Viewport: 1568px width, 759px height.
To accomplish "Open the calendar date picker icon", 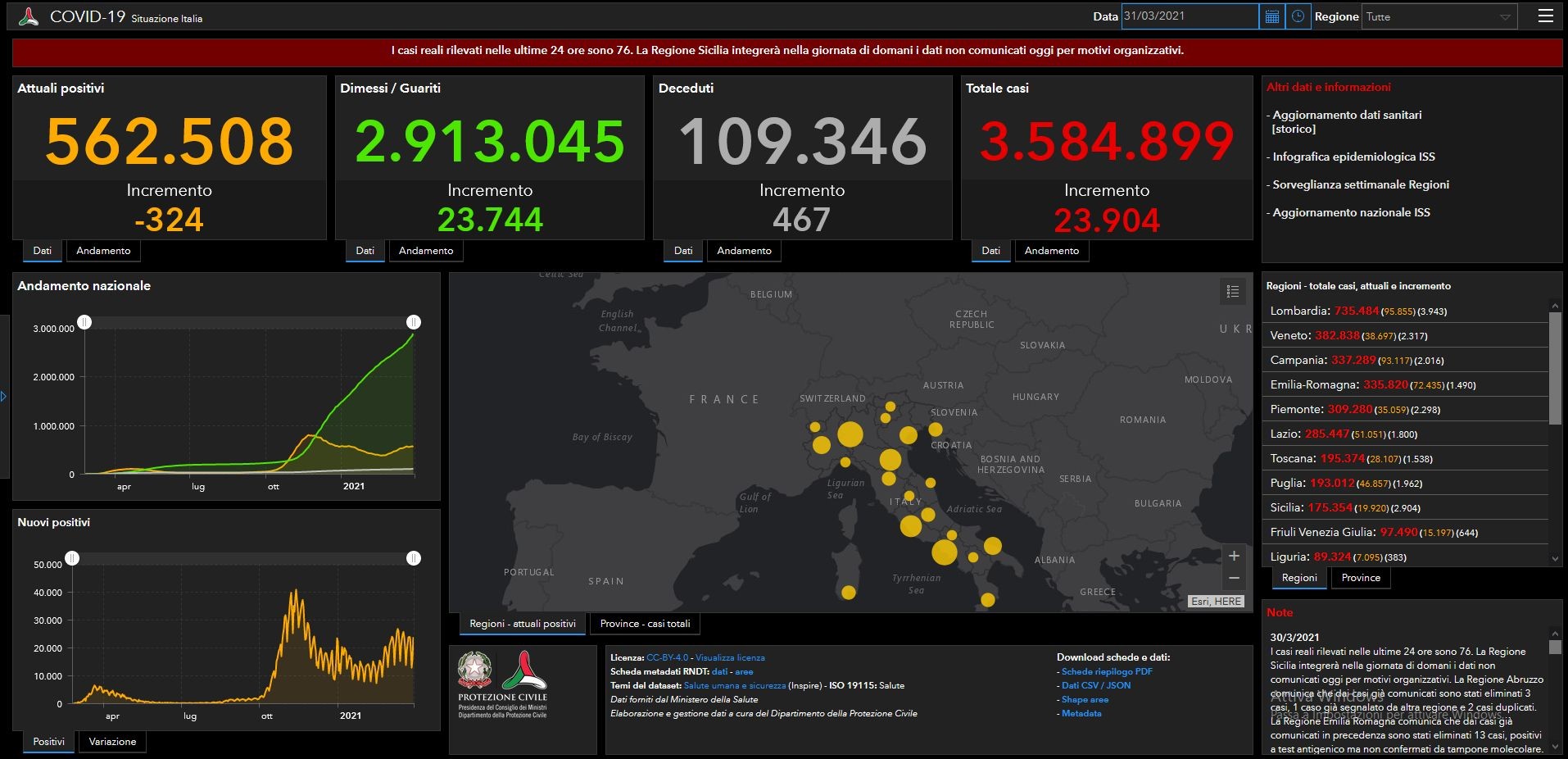I will point(1271,16).
